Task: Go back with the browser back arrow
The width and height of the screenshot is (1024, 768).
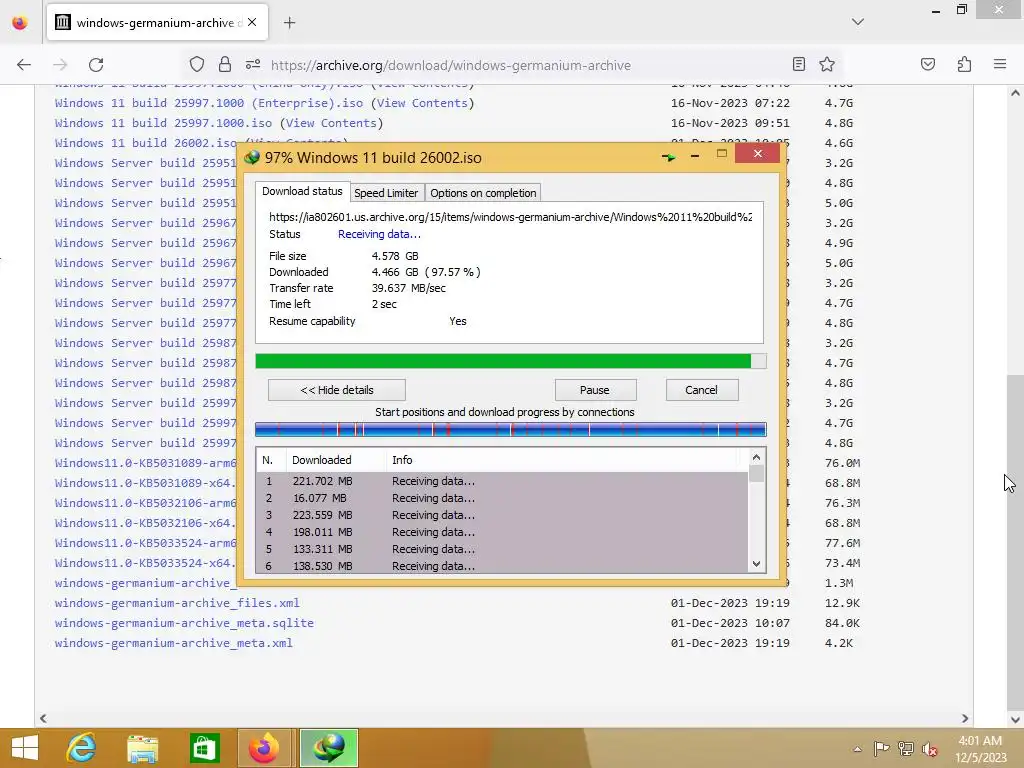Action: click(x=24, y=64)
